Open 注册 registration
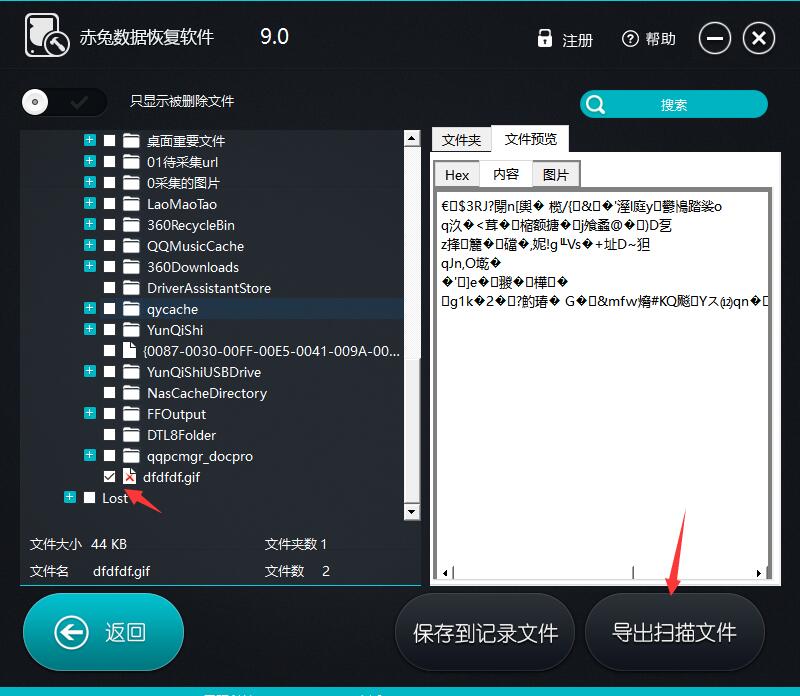800x696 pixels. 577,40
